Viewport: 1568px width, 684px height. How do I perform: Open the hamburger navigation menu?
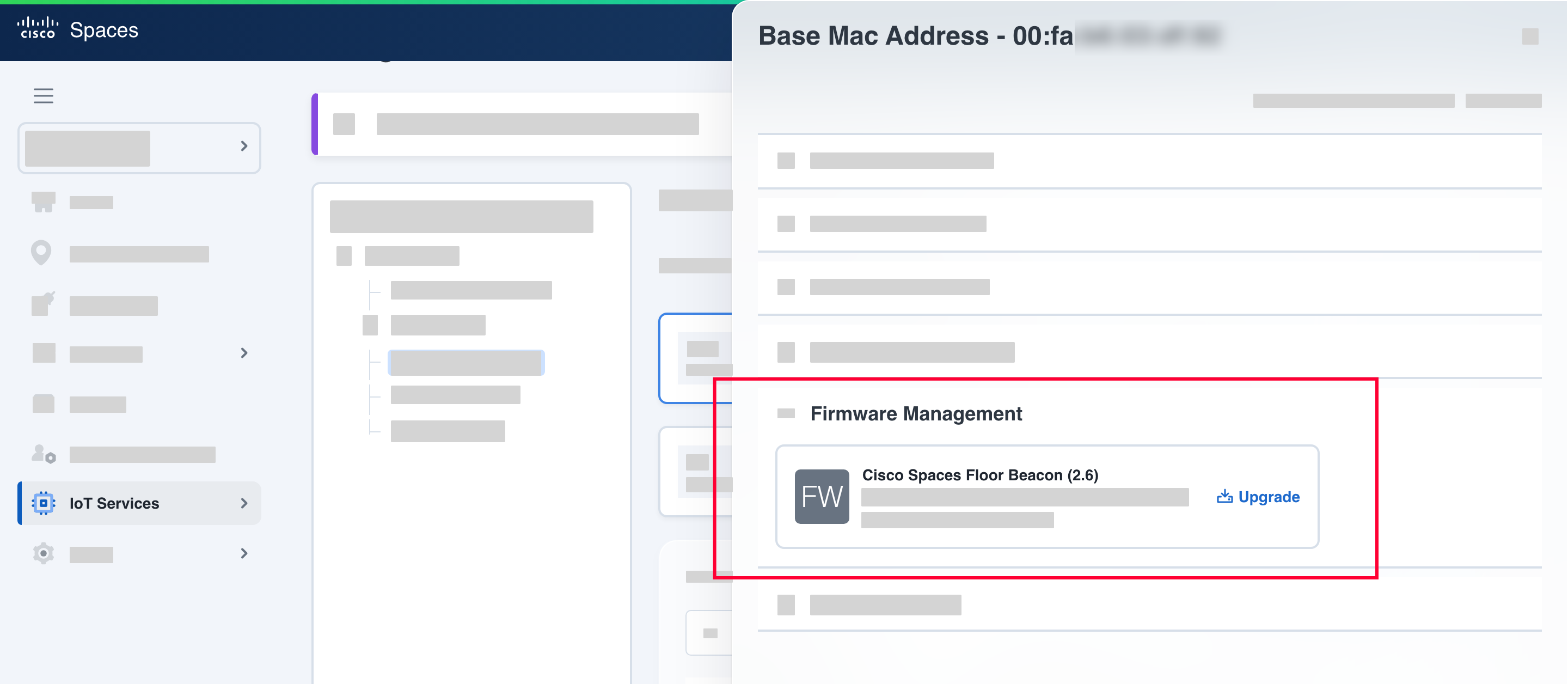43,96
